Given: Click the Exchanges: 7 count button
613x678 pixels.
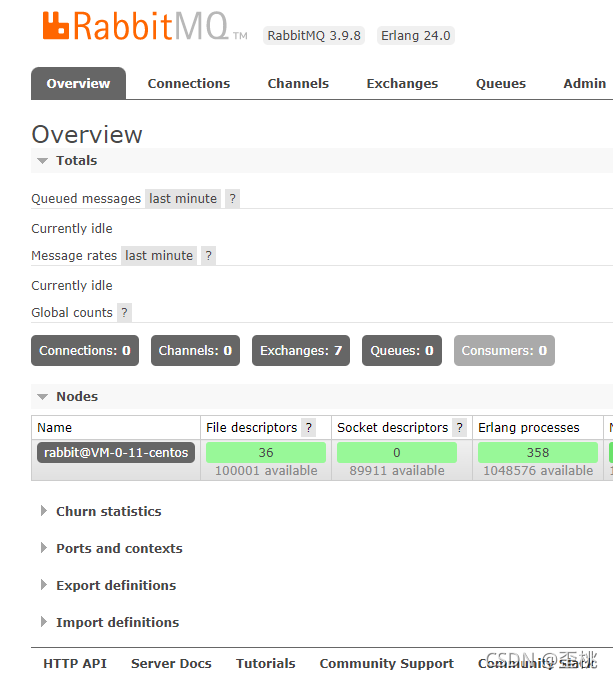Looking at the screenshot, I should [x=301, y=351].
